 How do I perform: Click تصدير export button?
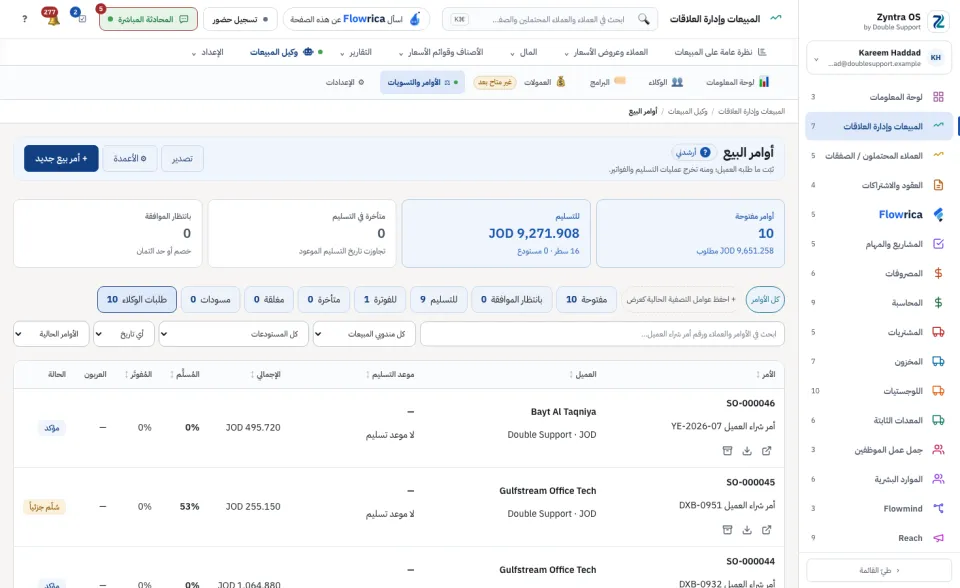(x=182, y=159)
